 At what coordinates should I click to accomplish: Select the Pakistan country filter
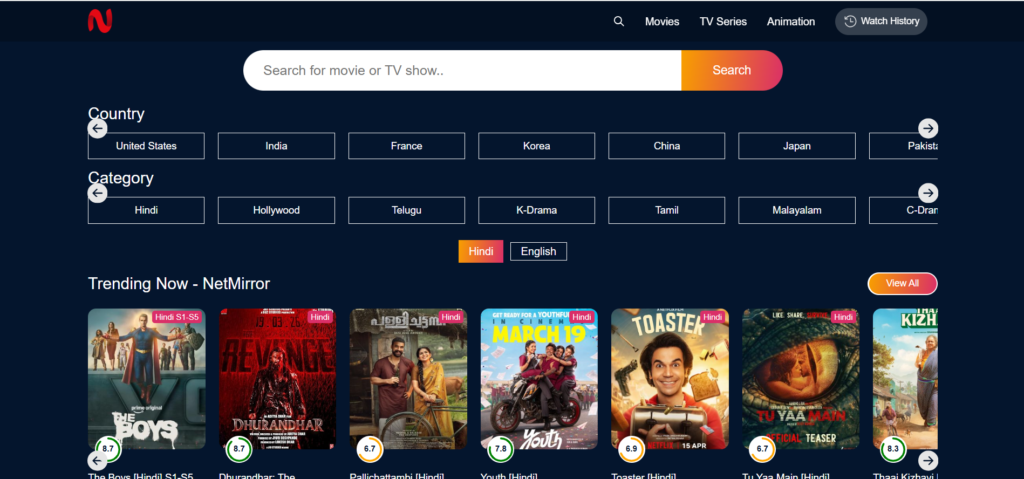[904, 146]
